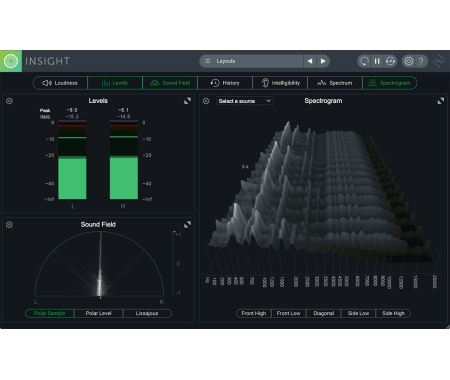Open the Layouts list icon
450x380 pixels.
(x=207, y=61)
